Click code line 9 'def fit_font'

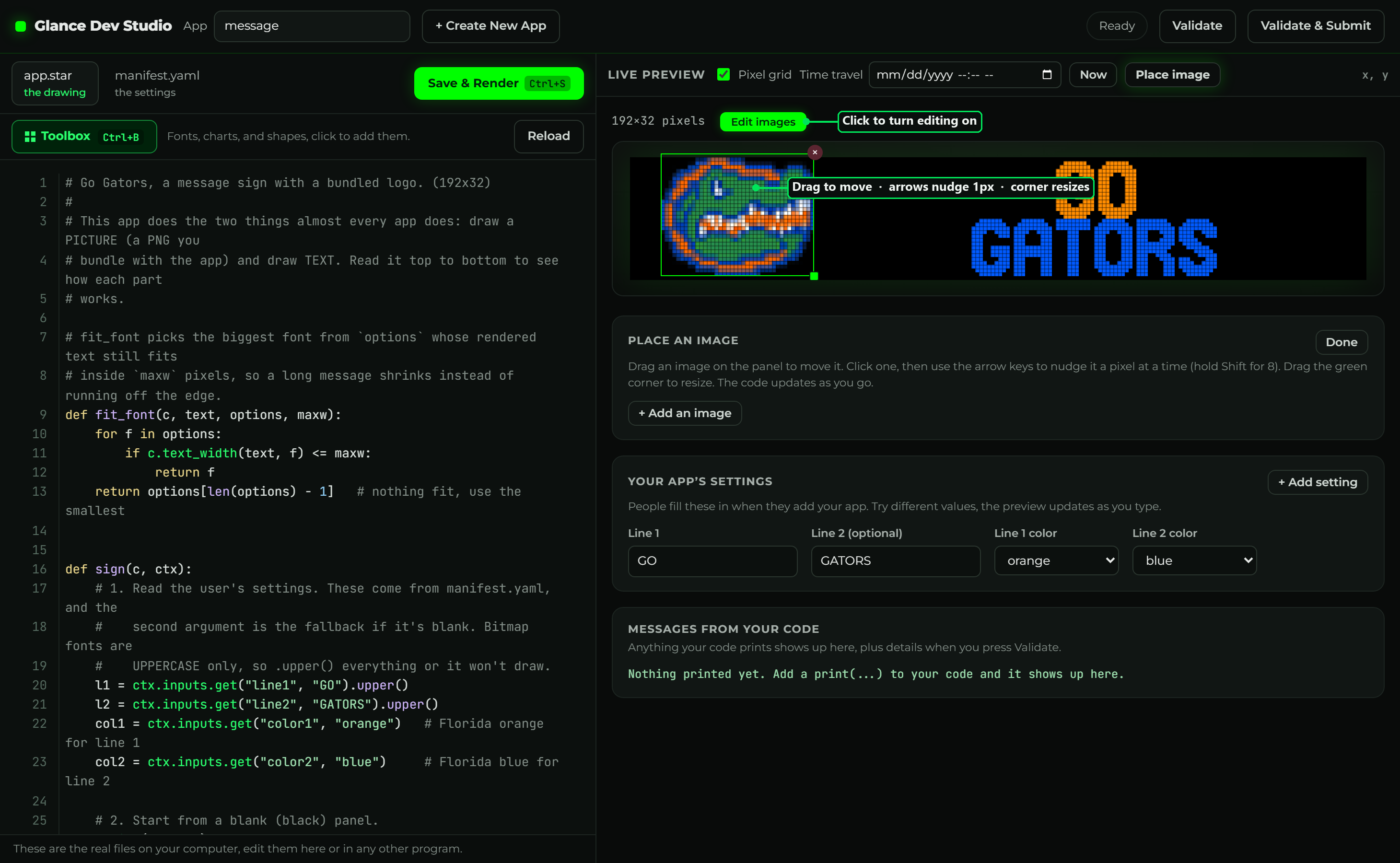tap(203, 415)
